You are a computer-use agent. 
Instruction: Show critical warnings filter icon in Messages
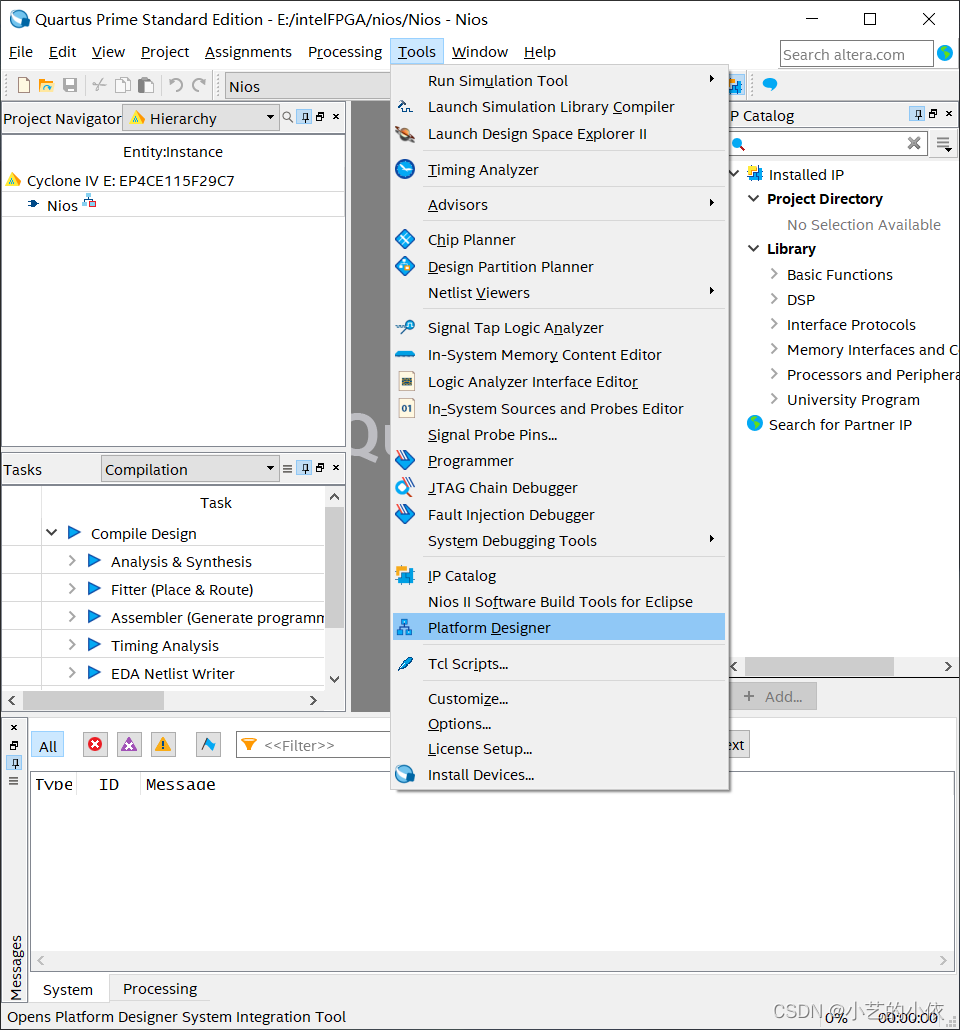pos(129,744)
